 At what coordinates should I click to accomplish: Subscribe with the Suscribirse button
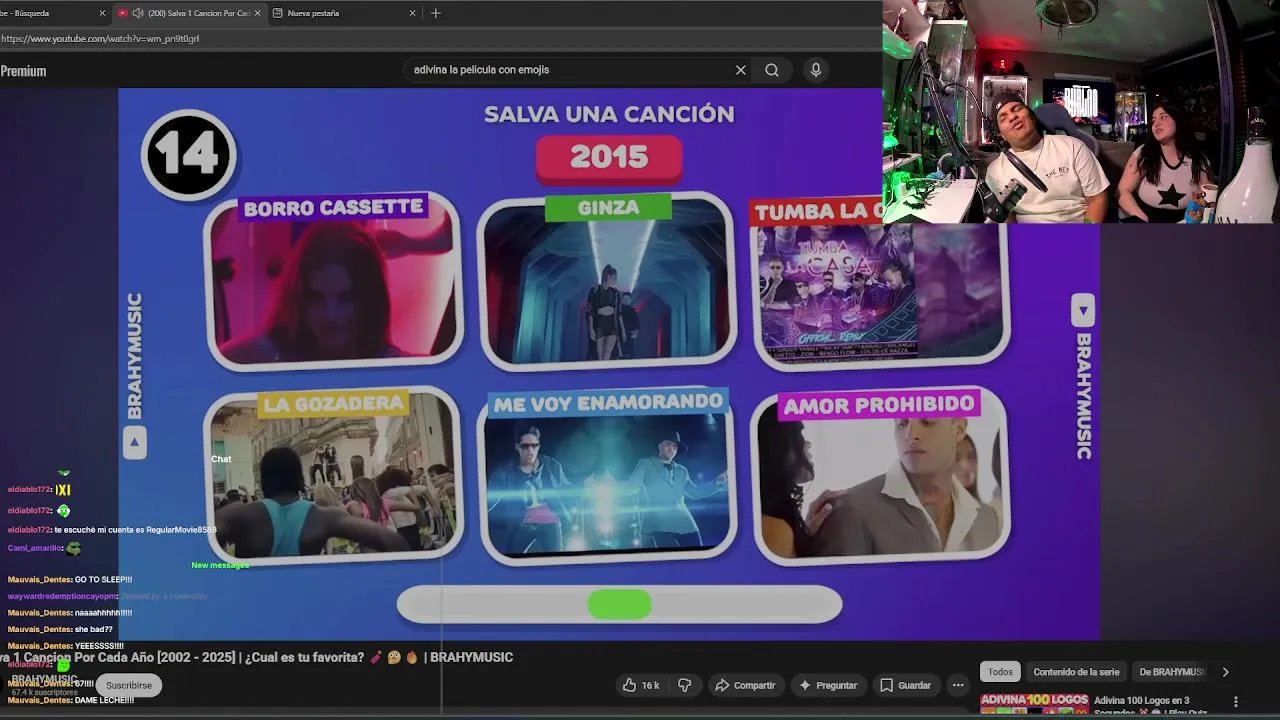(x=129, y=685)
